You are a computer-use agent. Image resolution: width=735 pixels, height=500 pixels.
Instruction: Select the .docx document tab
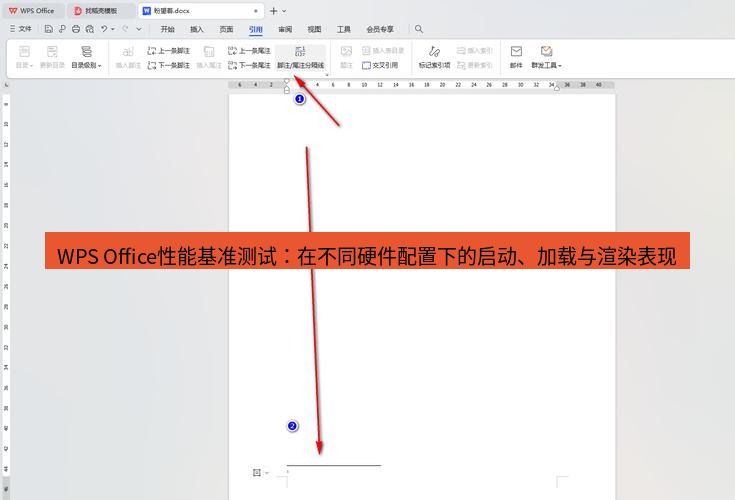click(x=201, y=10)
